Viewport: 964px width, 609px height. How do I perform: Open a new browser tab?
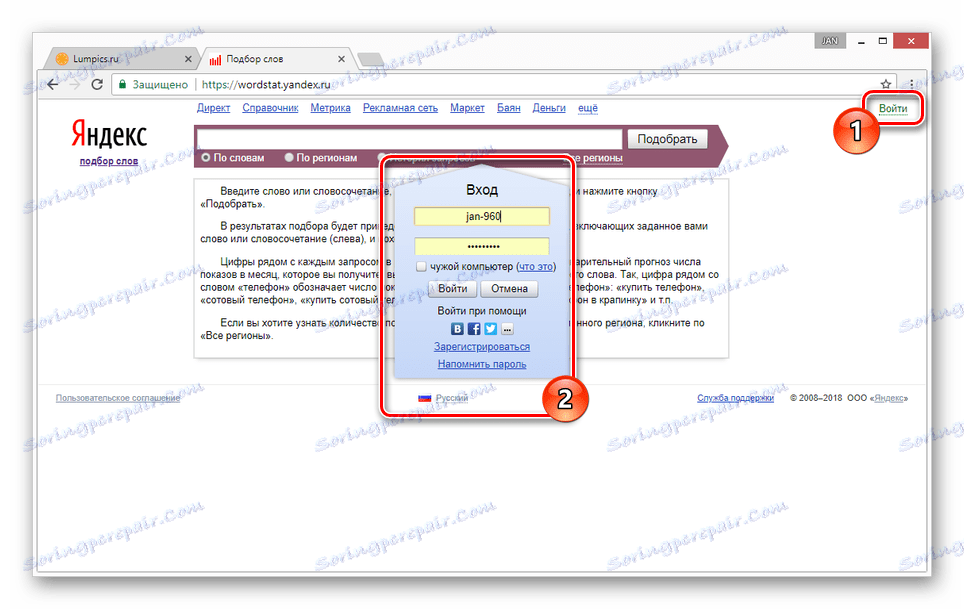click(370, 59)
